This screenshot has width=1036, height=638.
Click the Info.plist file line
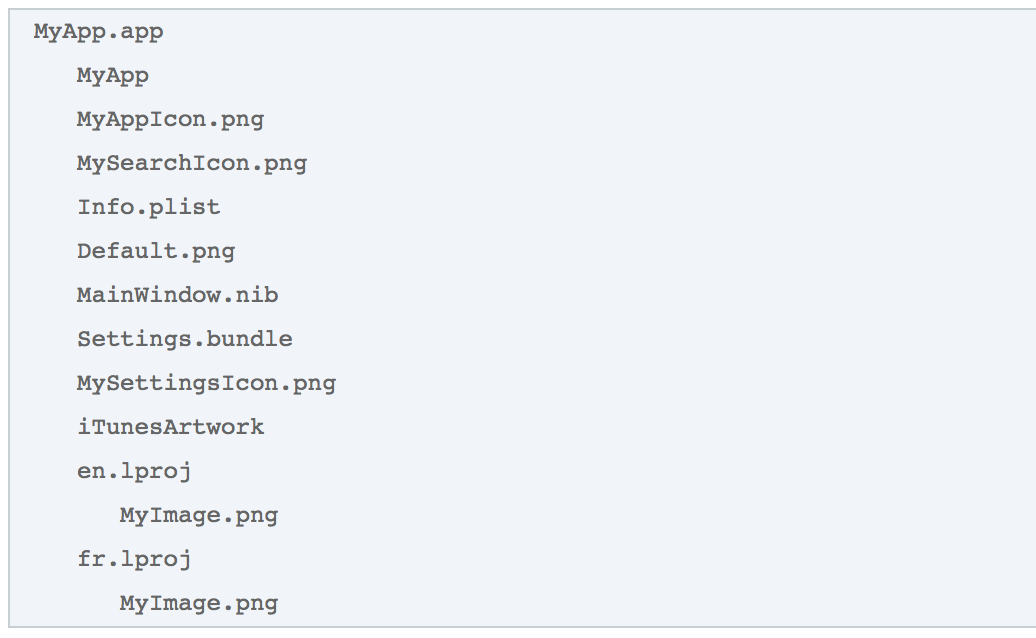coord(148,207)
